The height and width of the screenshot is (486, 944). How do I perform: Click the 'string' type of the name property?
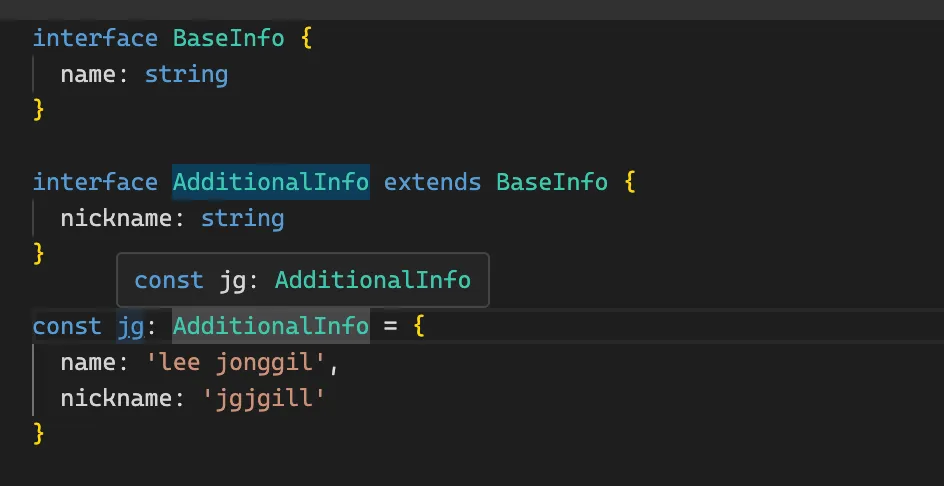click(x=186, y=75)
